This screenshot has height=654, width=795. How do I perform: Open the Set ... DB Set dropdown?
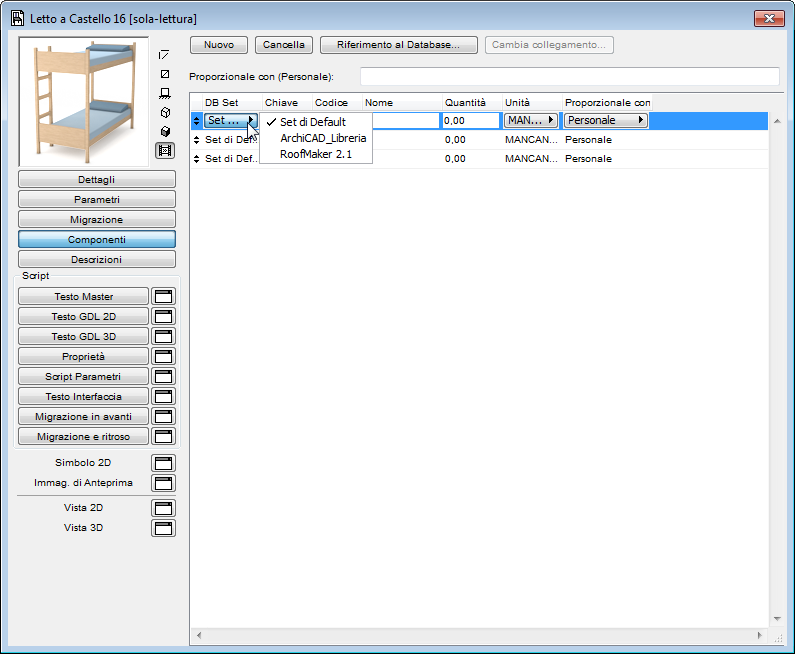(231, 121)
